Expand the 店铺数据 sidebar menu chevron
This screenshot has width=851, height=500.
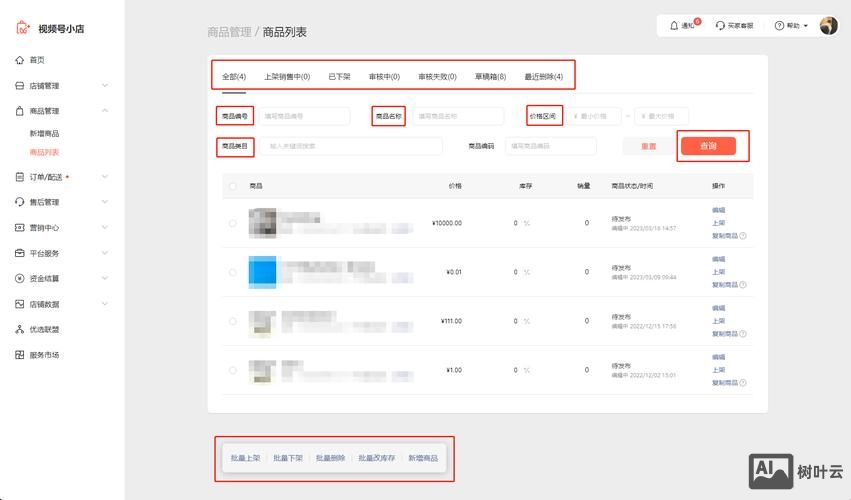click(105, 304)
